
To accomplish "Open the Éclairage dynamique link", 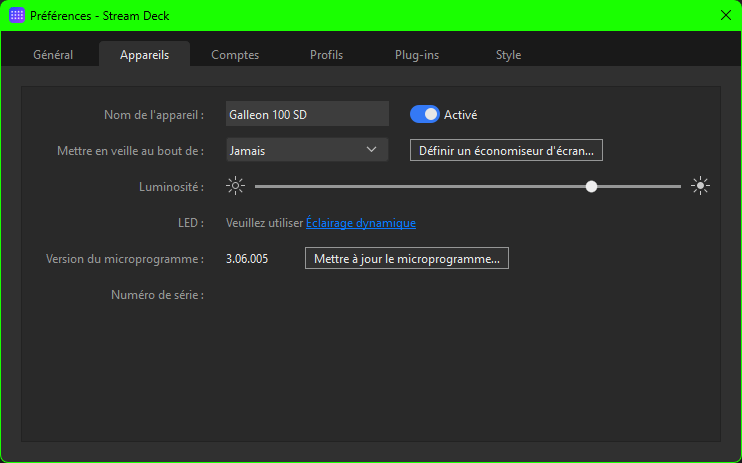I will [x=361, y=223].
